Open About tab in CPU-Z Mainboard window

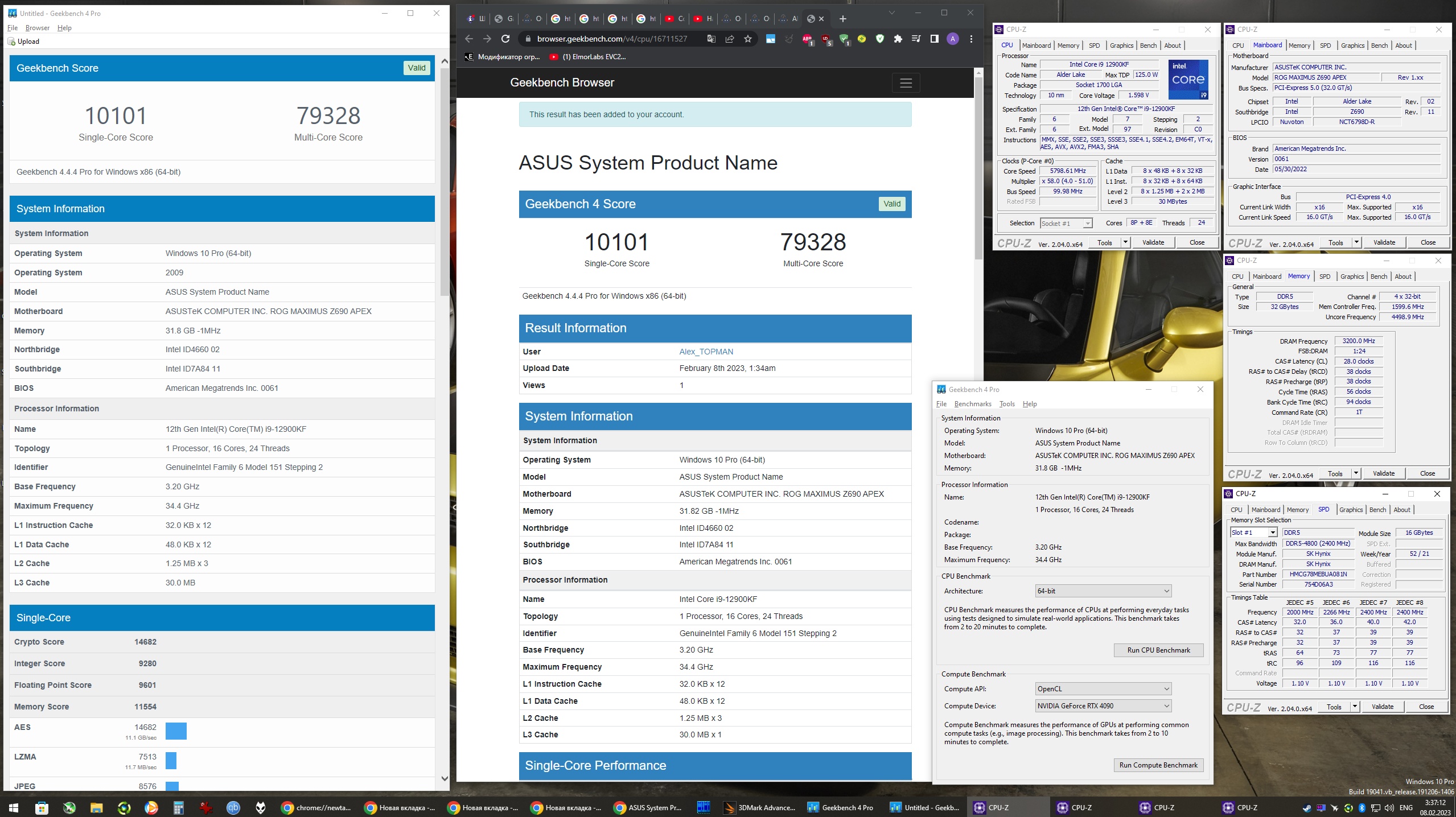click(x=1403, y=46)
